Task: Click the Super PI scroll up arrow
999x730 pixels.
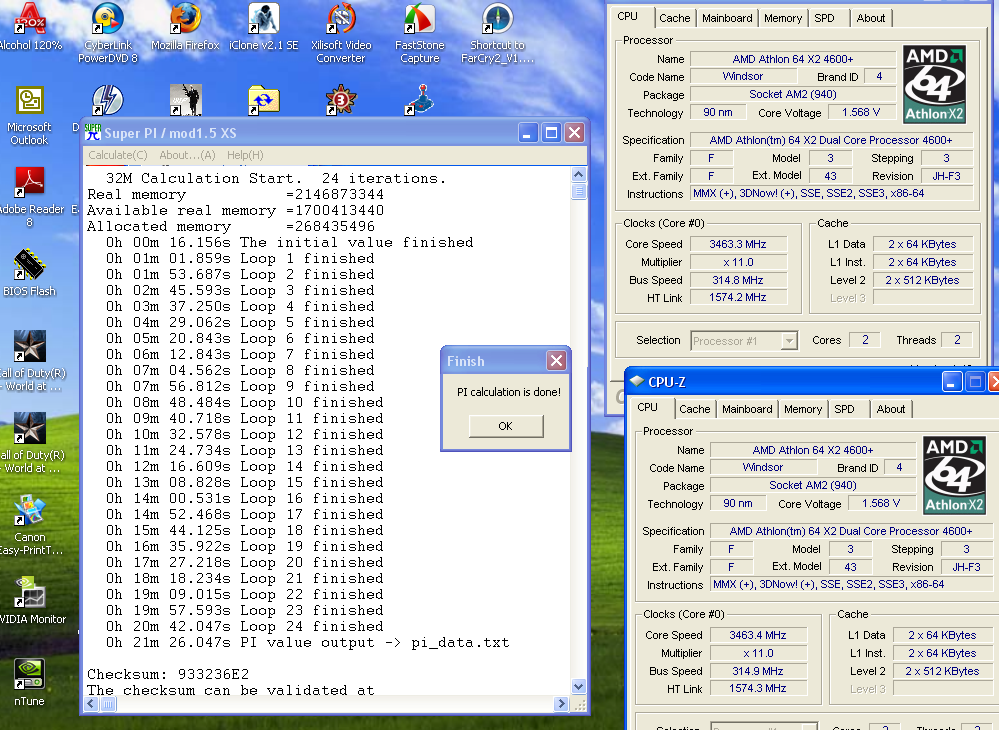Action: pyautogui.click(x=579, y=175)
